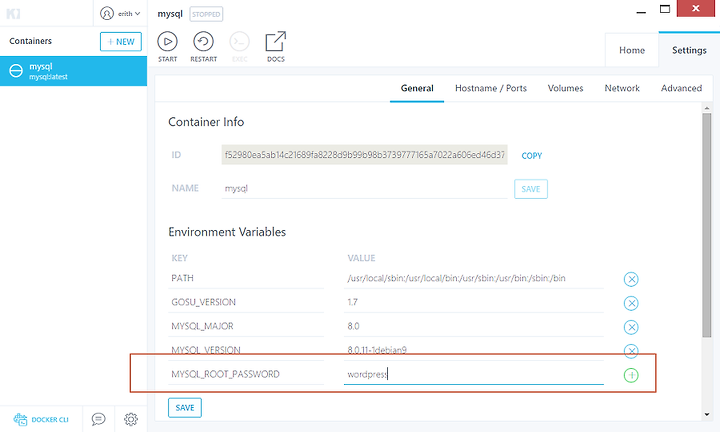Click the scroll up arrow
Screen dimensions: 720x432
click(x=707, y=108)
